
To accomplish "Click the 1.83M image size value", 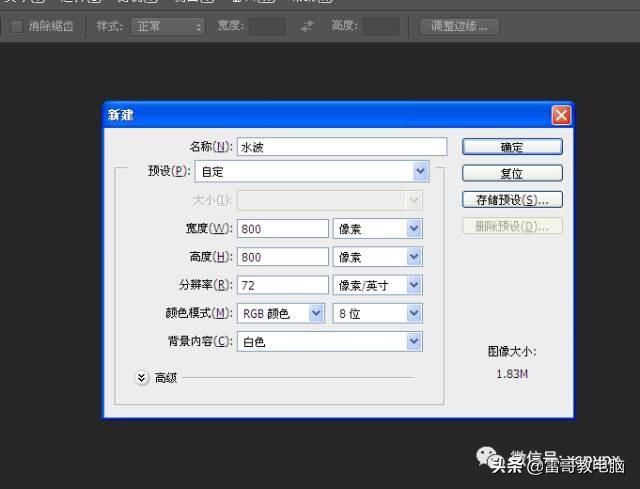I will click(x=512, y=374).
